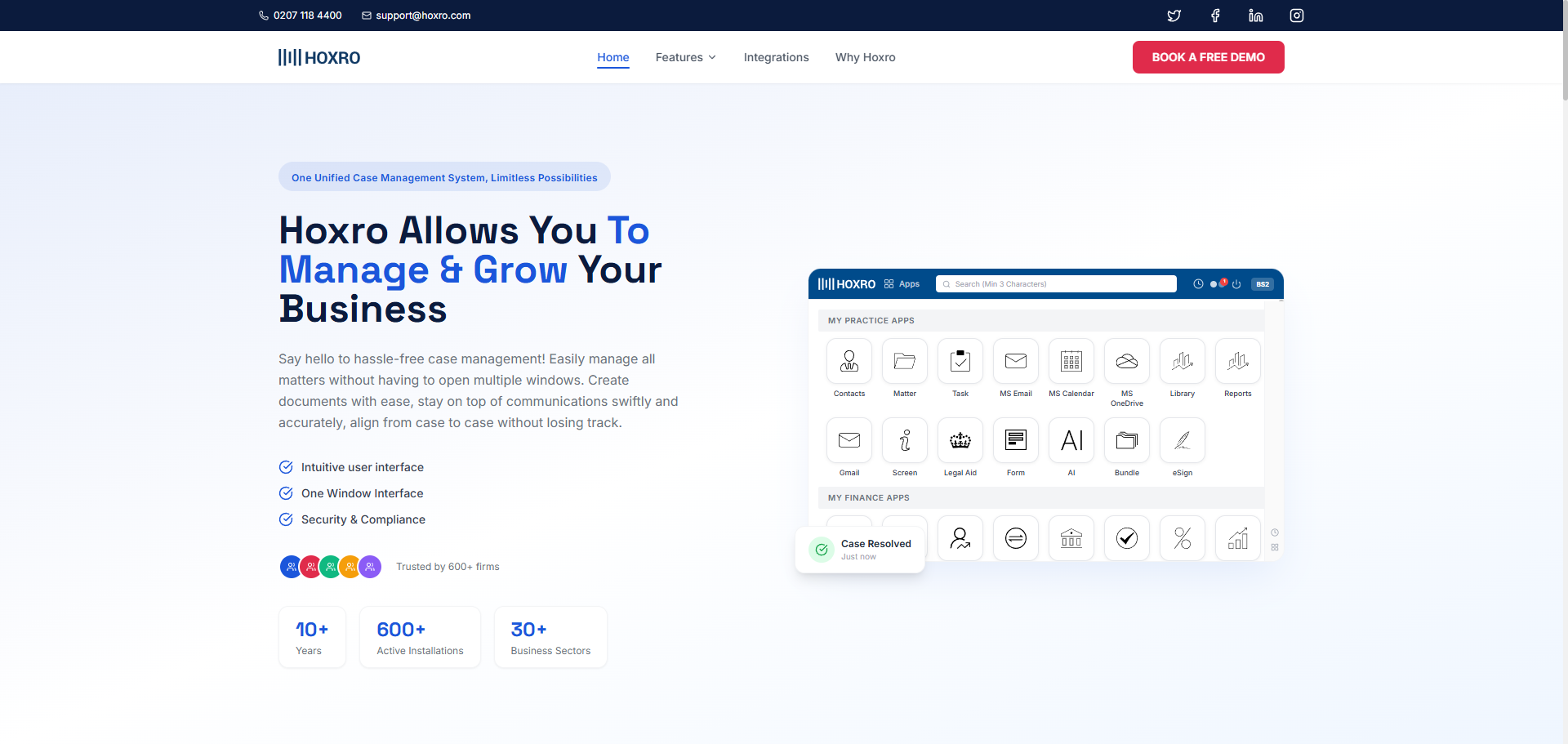Open the eSign app icon

[1183, 440]
